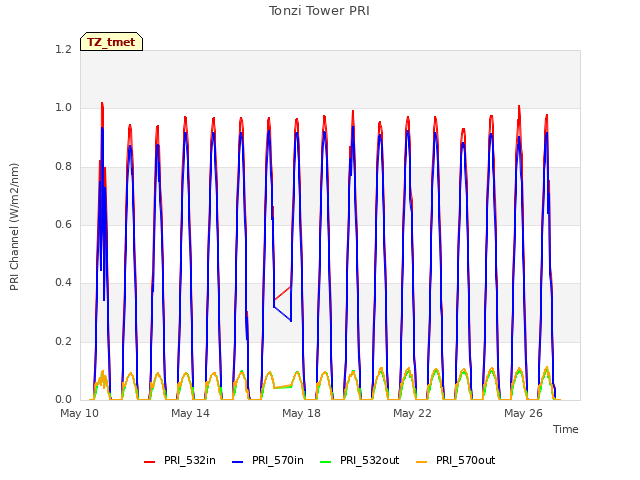
Task: Click the TZ_tmet annotation label
Action: tap(111, 42)
